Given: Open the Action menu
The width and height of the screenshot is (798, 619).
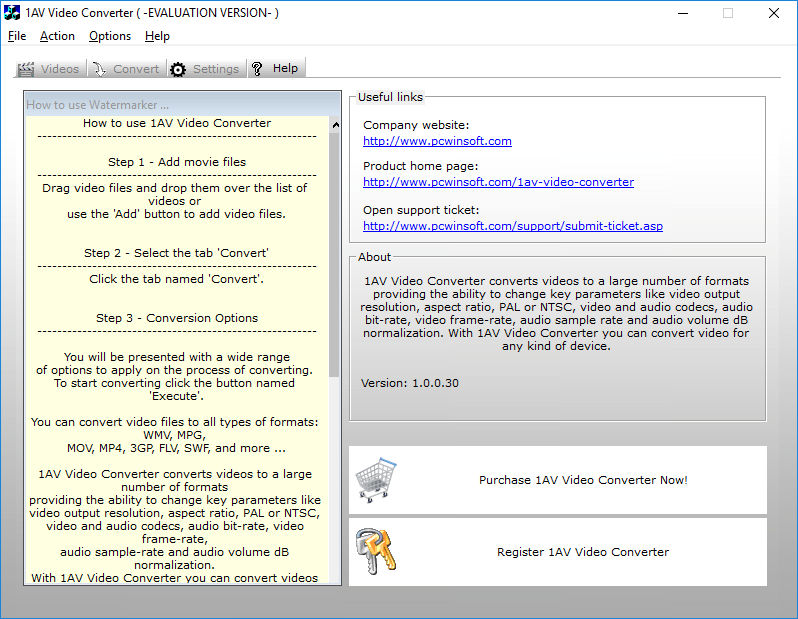Looking at the screenshot, I should coord(57,36).
